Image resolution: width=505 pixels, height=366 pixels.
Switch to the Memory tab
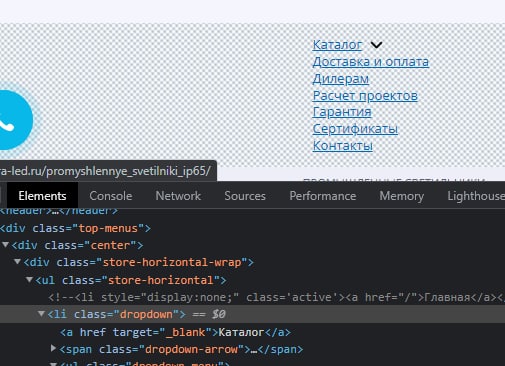(x=402, y=196)
